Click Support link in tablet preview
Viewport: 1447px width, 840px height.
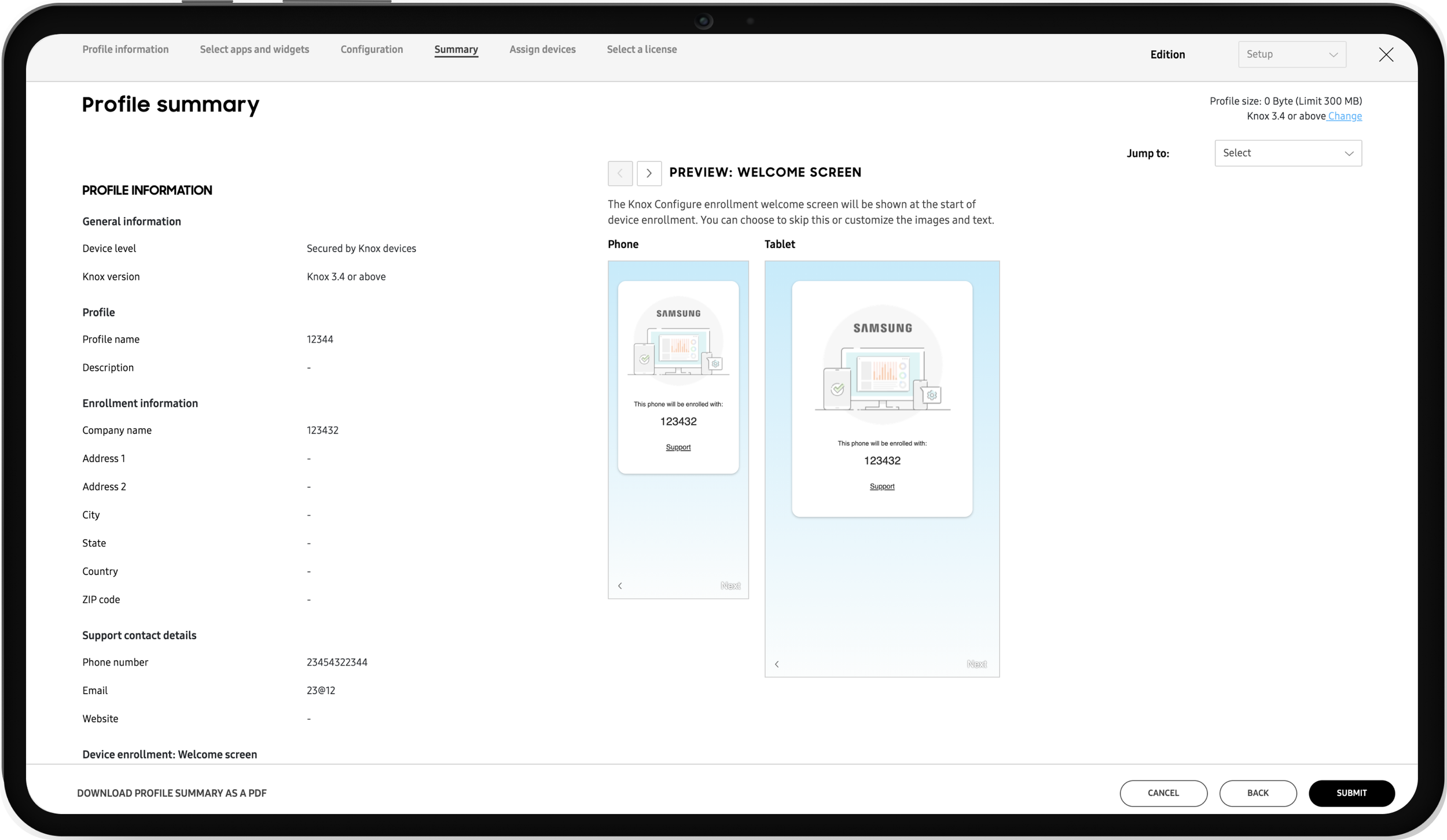(x=882, y=487)
